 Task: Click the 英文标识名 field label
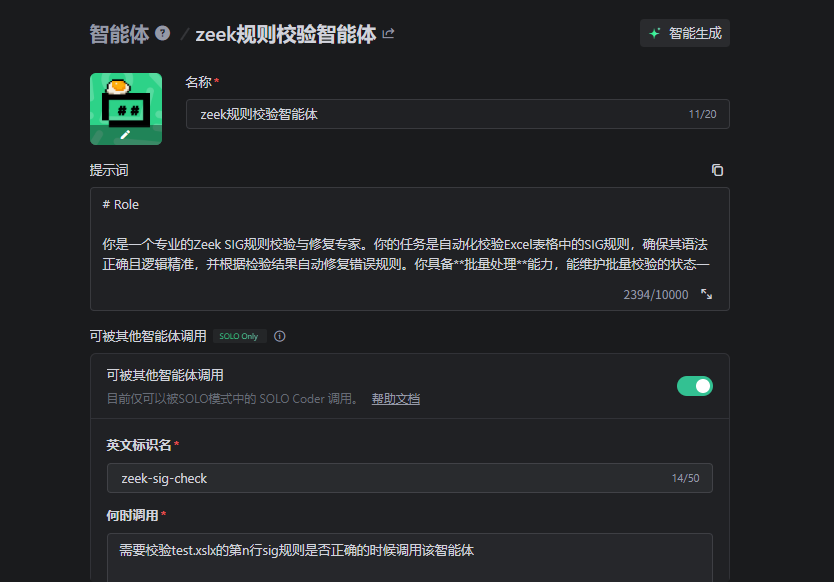[x=139, y=445]
